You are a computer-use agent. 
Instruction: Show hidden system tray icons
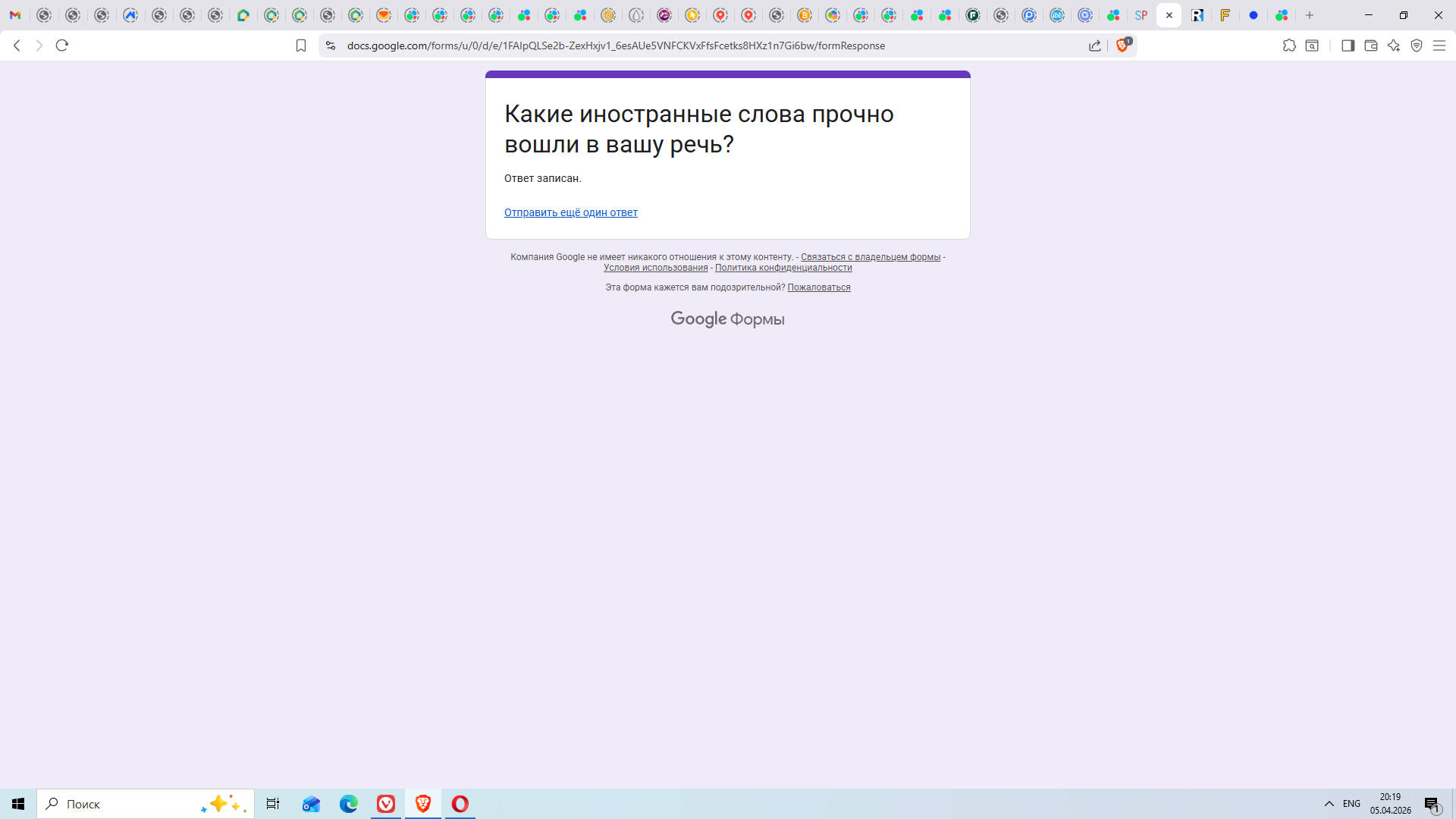pyautogui.click(x=1329, y=804)
